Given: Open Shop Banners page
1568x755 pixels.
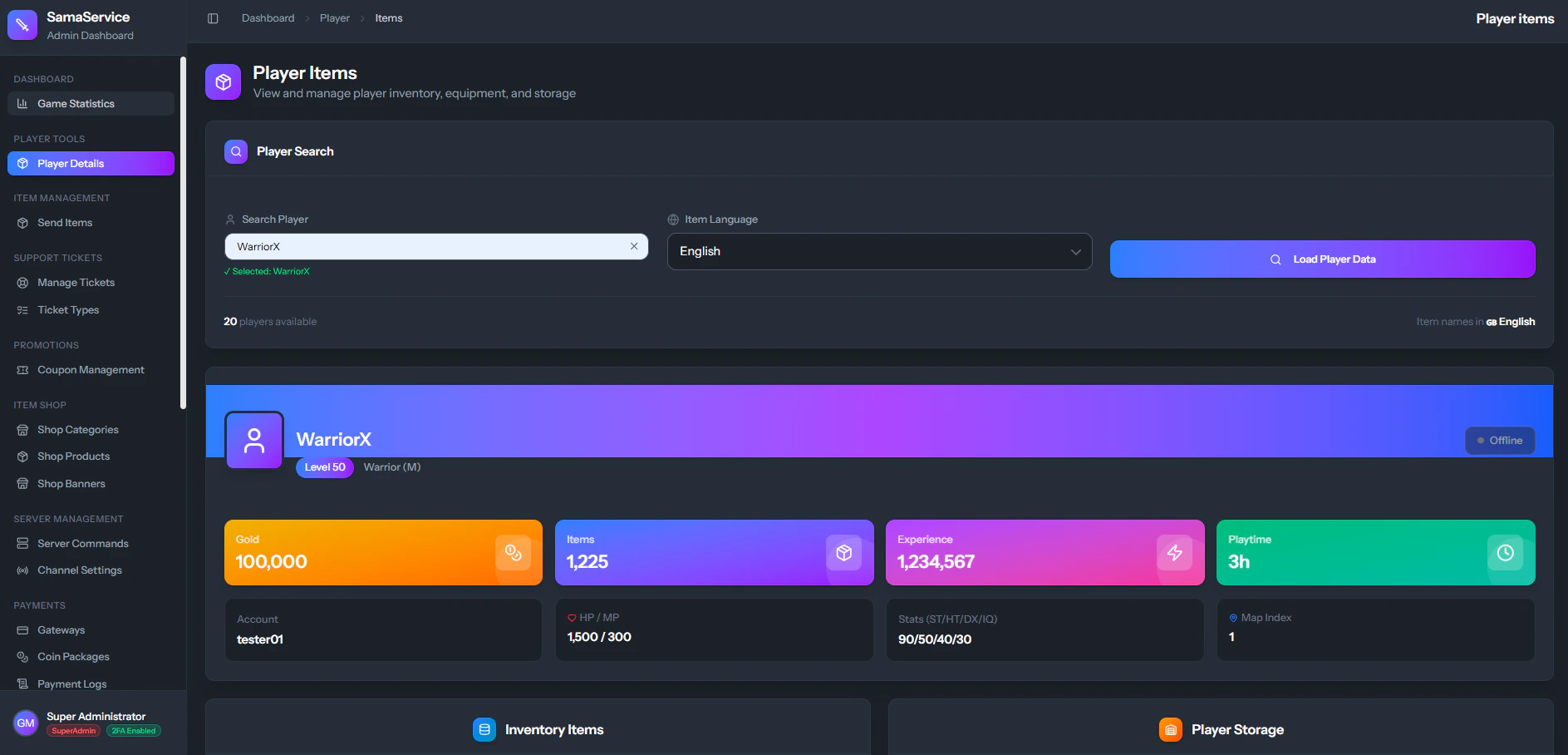Looking at the screenshot, I should tap(91, 484).
